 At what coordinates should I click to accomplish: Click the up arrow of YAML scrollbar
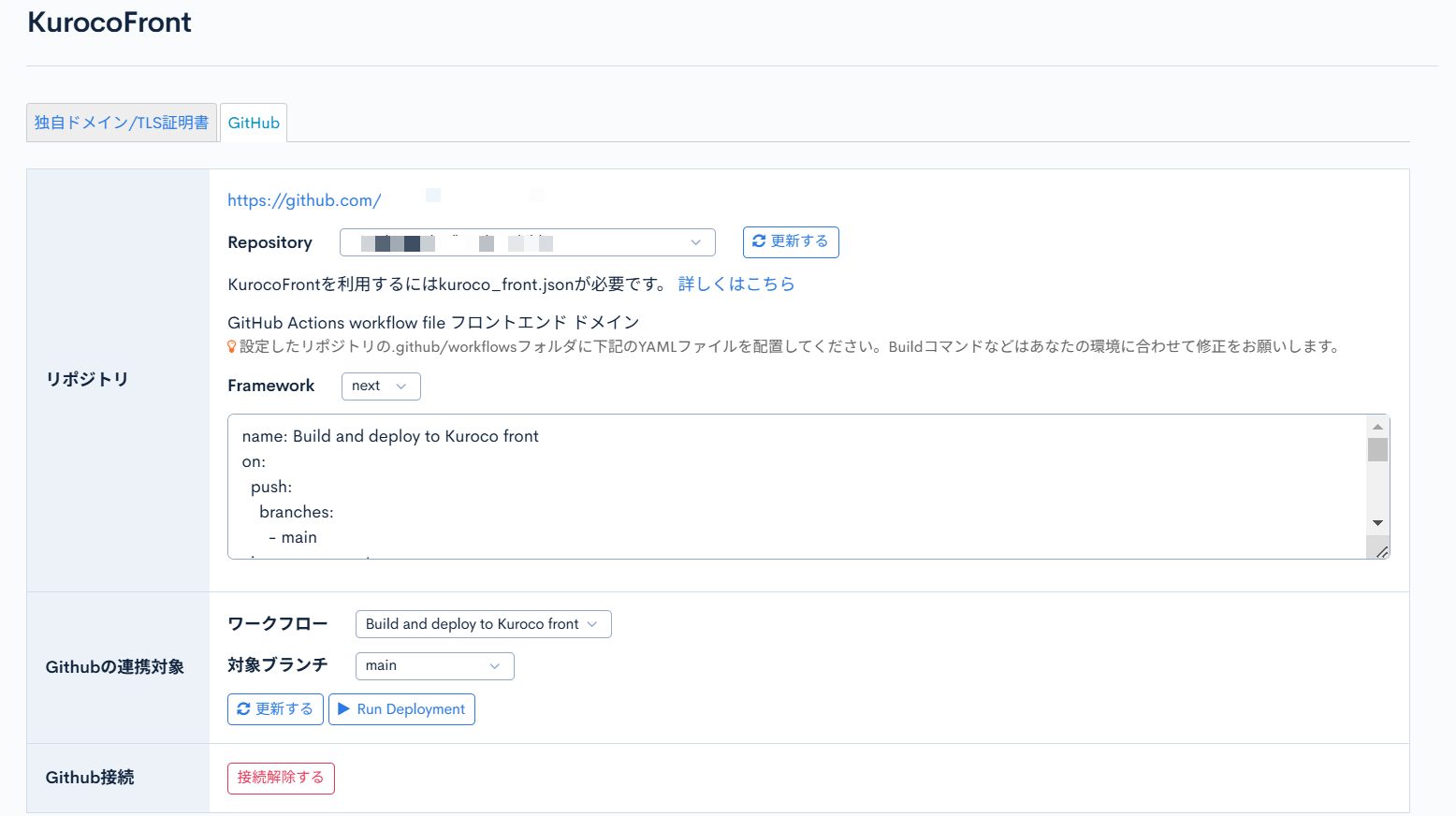[1377, 426]
